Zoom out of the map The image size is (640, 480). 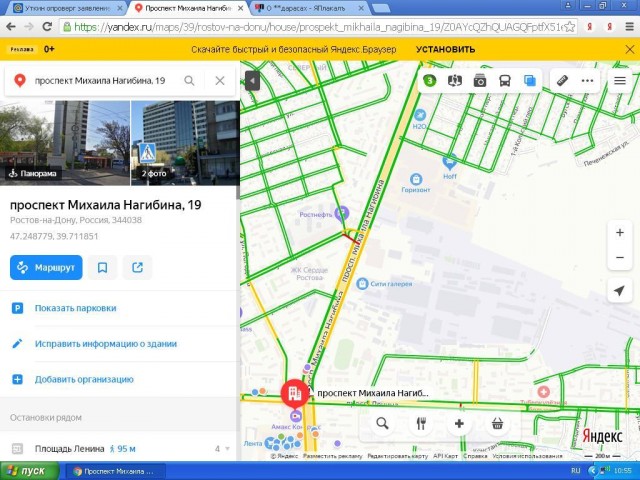coord(620,258)
